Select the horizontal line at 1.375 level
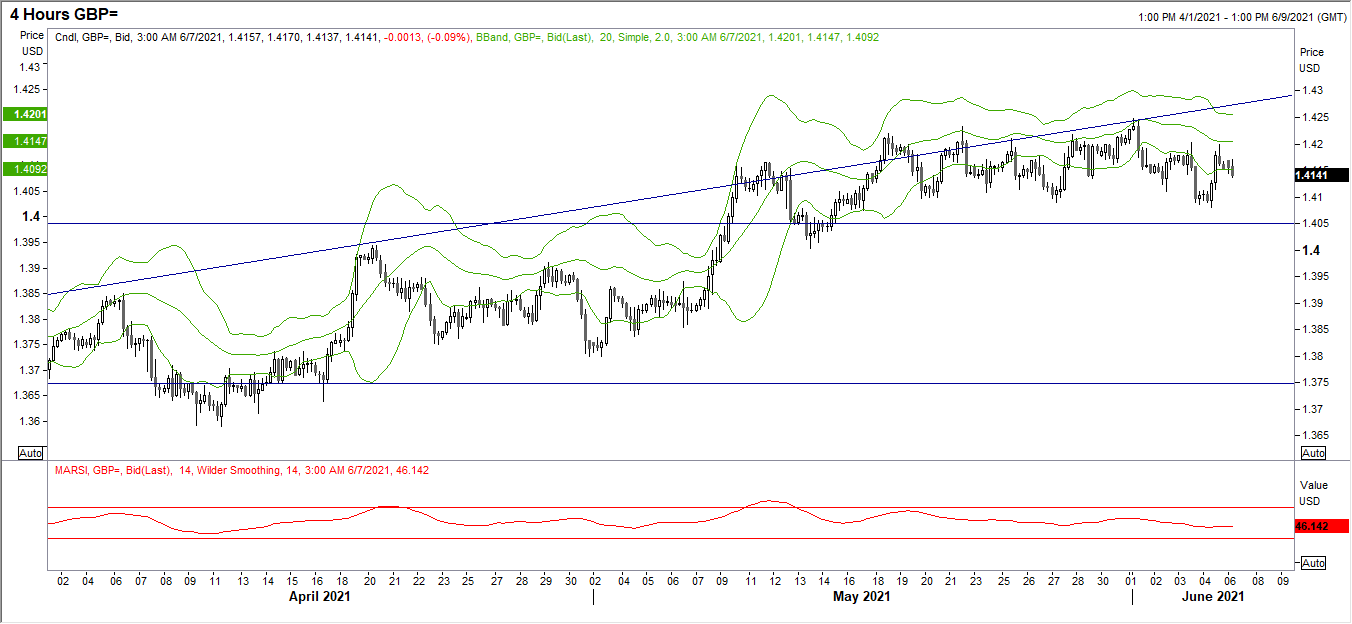This screenshot has height=624, width=1352. tap(670, 383)
